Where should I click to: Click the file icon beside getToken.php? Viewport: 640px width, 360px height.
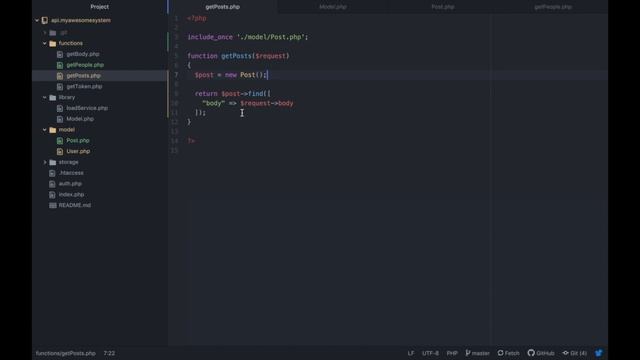click(x=60, y=87)
